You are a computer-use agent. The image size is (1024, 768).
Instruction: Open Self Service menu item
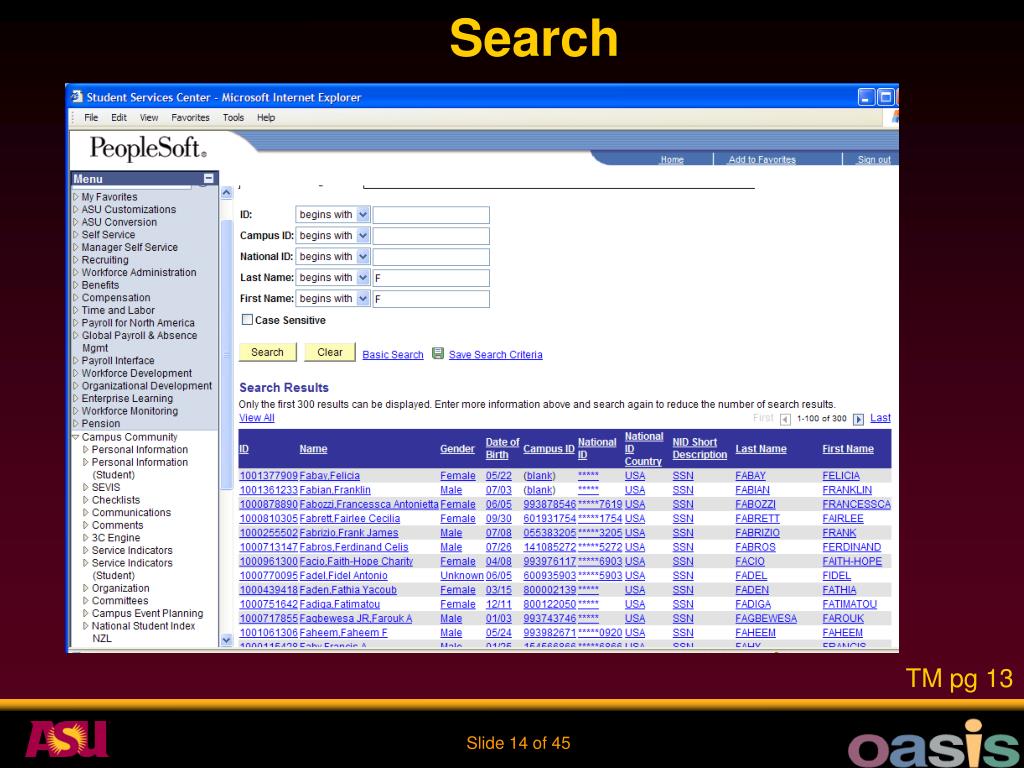[108, 234]
